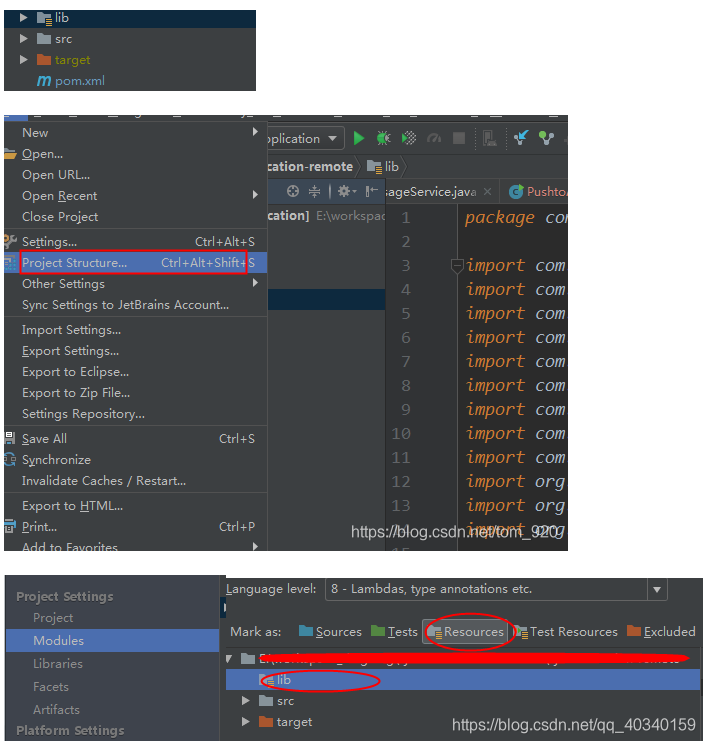Select lib folder in module content tree

click(463, 679)
